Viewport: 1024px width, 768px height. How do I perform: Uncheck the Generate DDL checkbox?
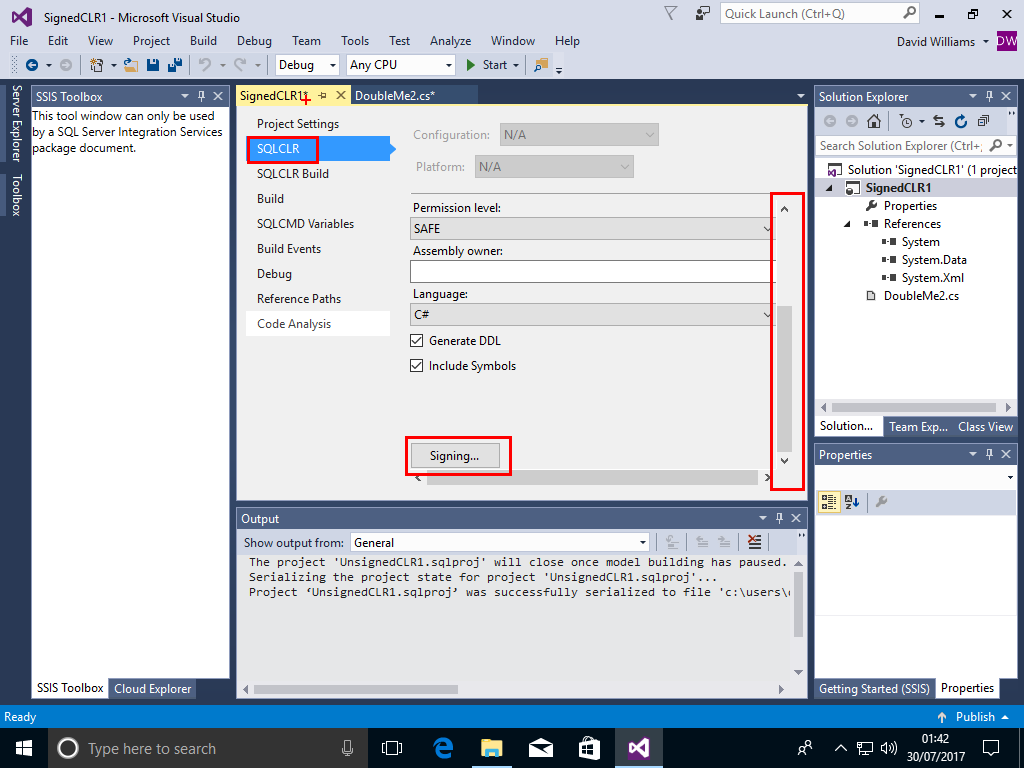[x=417, y=341]
